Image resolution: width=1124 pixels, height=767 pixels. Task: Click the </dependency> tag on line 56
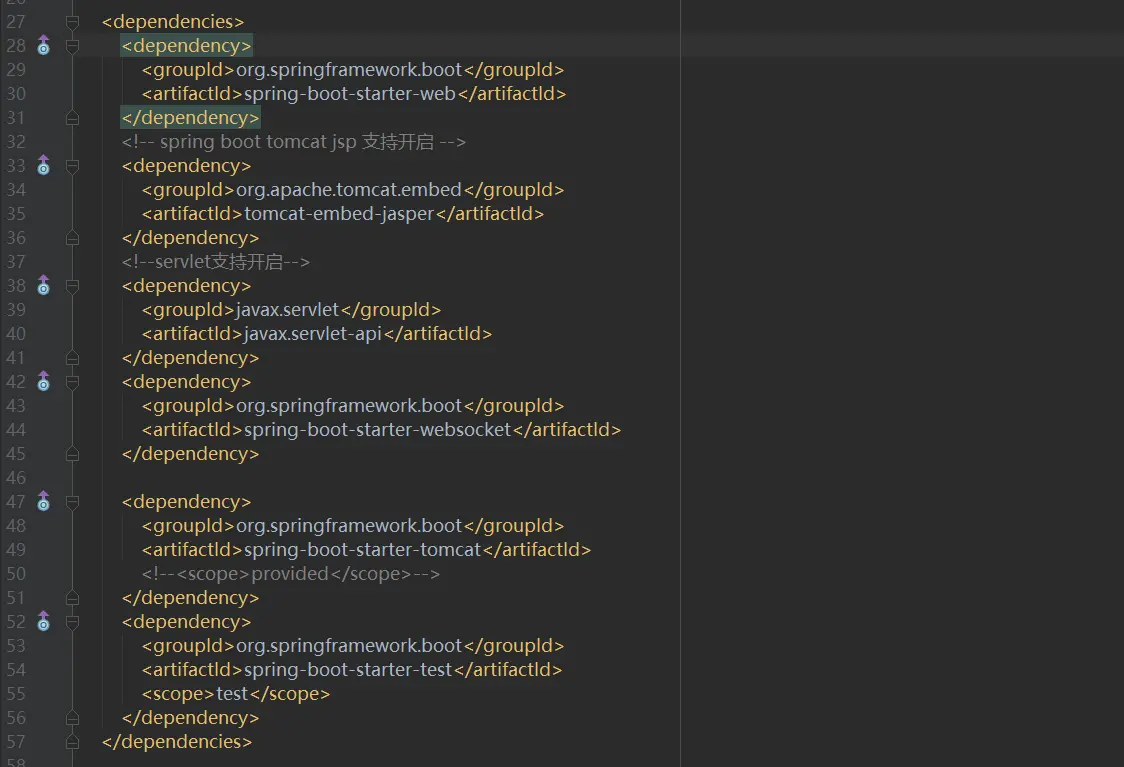191,718
